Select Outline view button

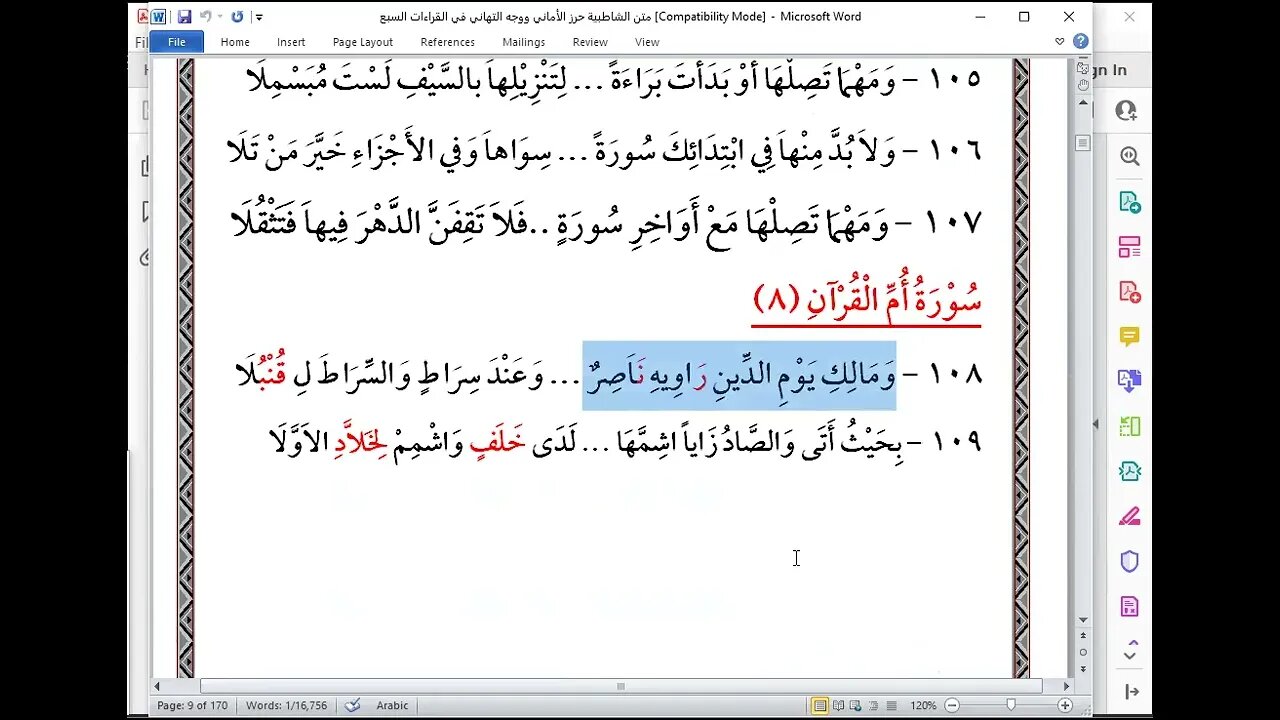872,705
